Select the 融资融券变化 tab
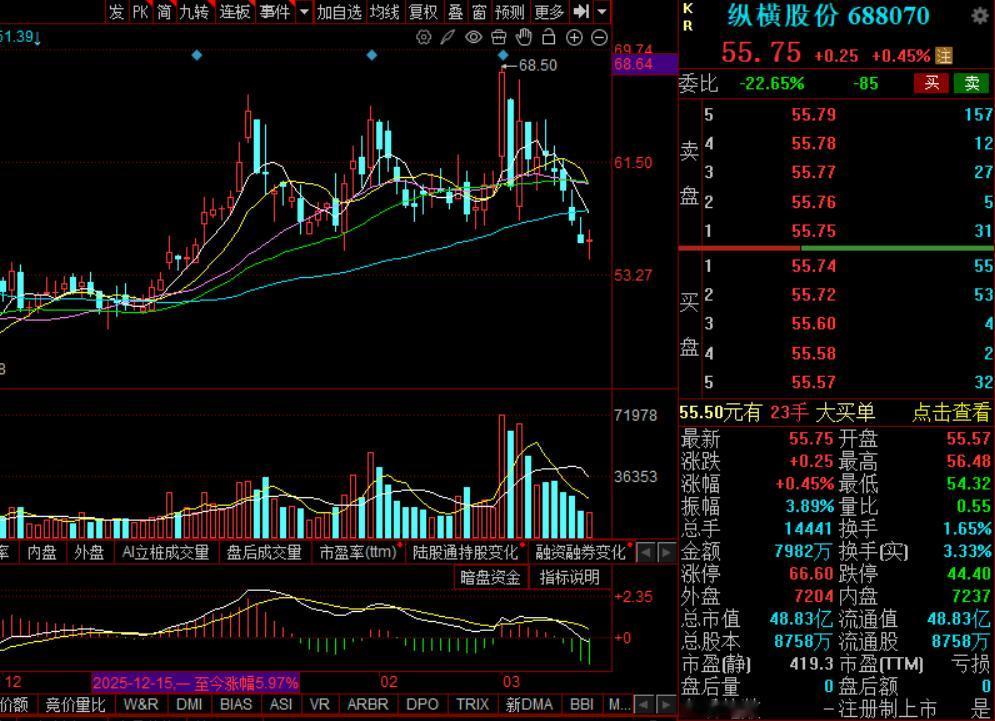The width and height of the screenshot is (995, 721). (x=581, y=552)
